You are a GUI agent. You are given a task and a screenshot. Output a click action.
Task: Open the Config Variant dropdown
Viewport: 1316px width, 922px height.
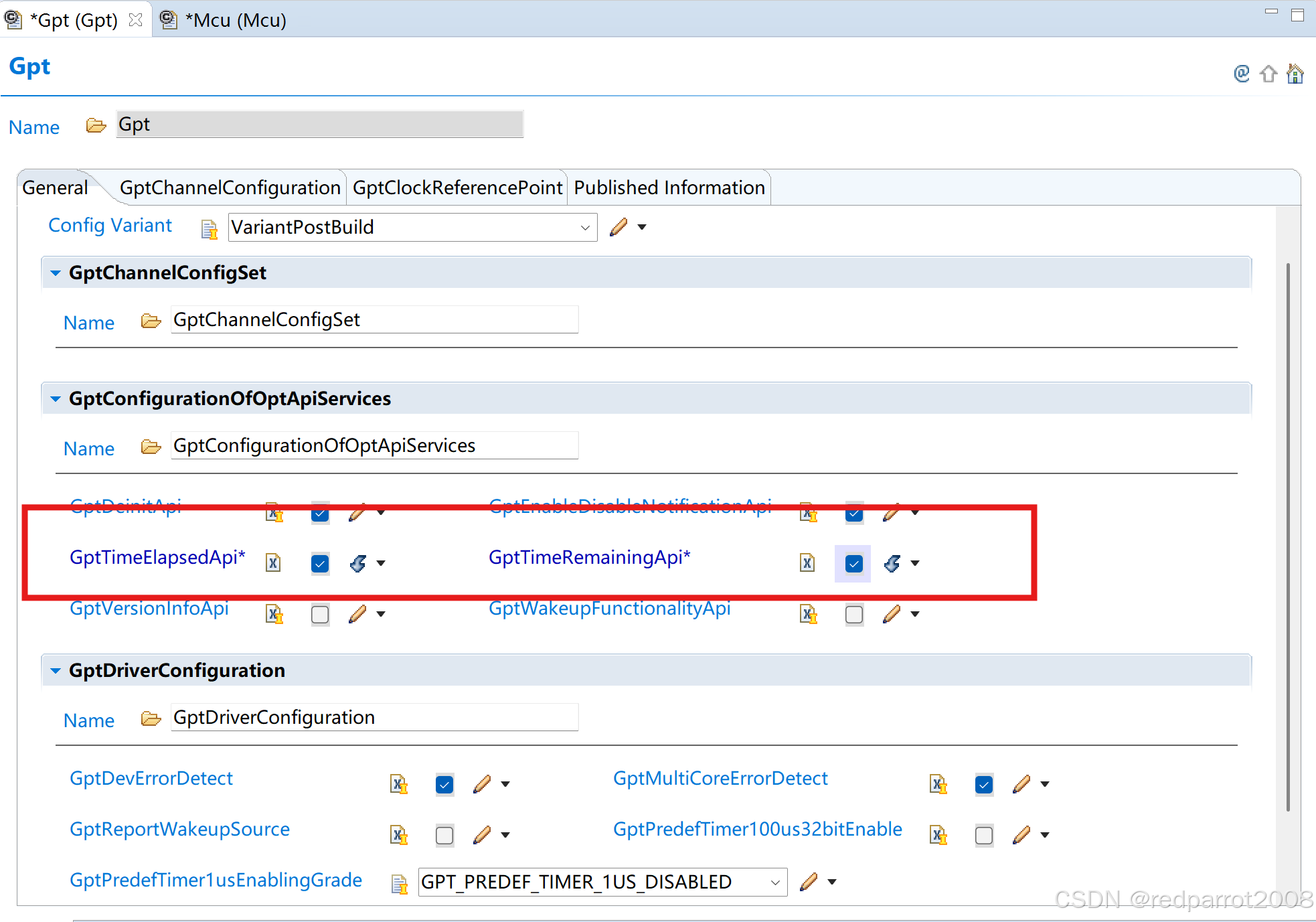pos(585,228)
